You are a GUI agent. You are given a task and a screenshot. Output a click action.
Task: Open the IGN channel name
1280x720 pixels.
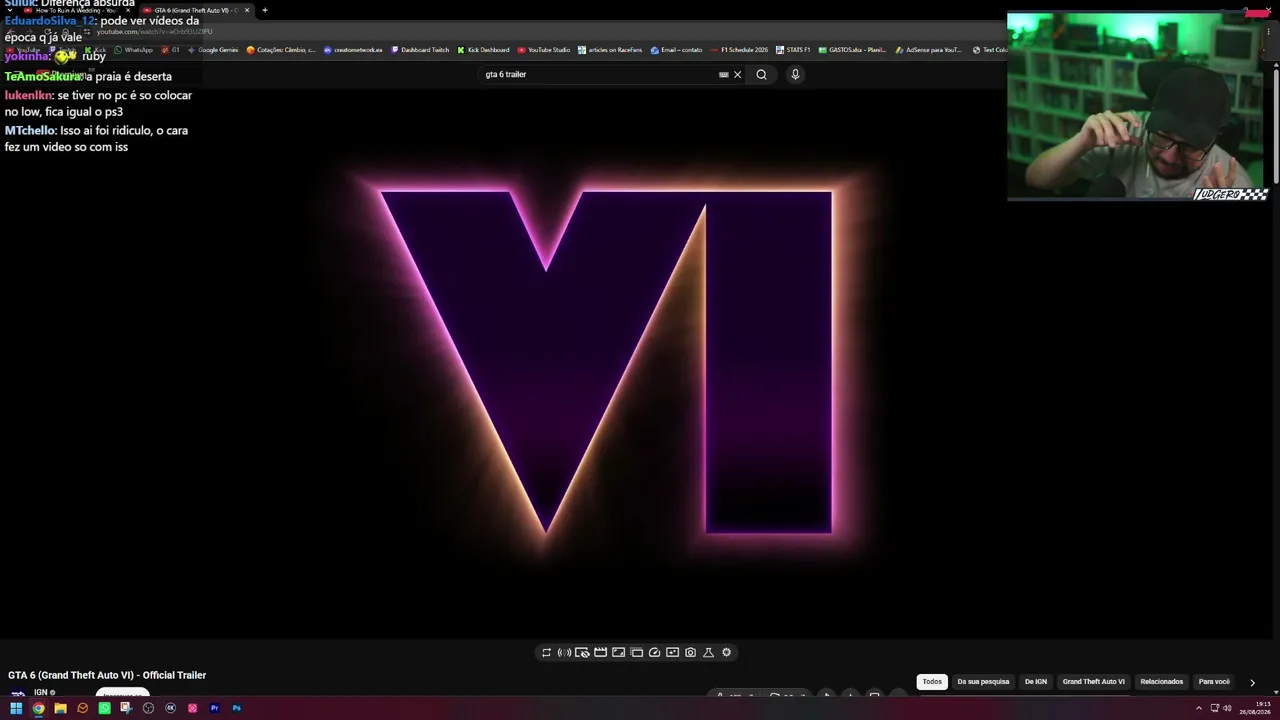point(41,692)
